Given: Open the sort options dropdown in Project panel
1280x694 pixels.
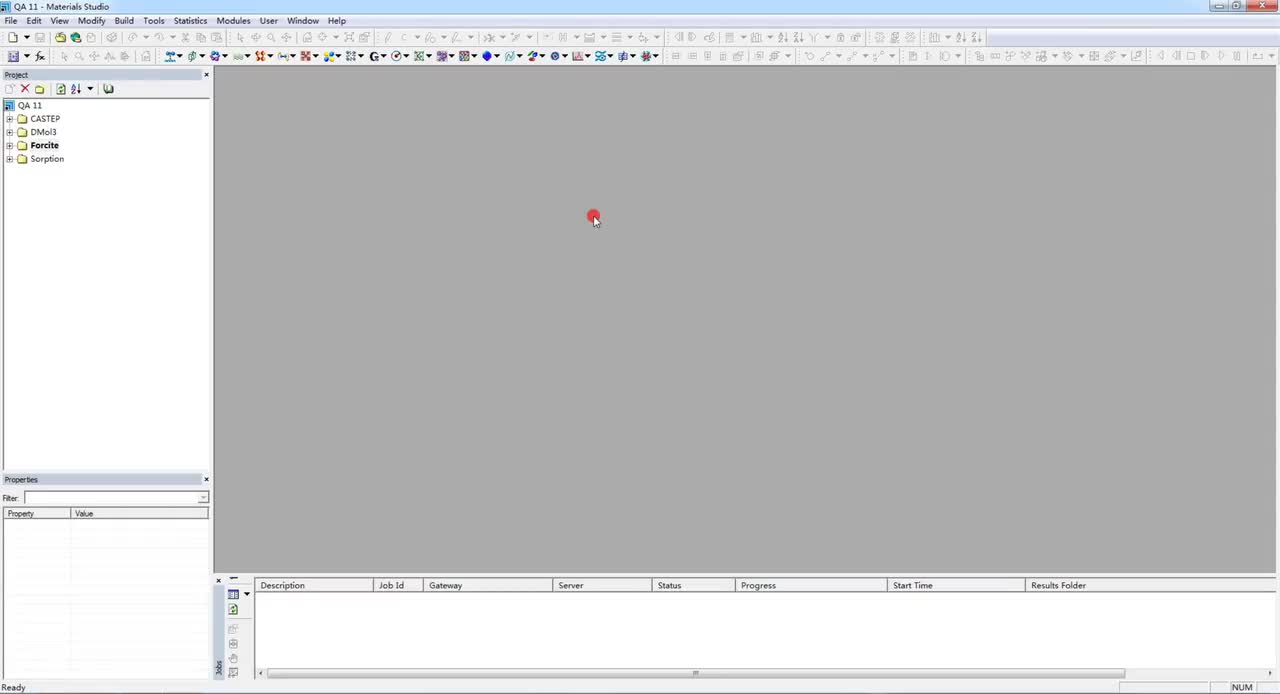Looking at the screenshot, I should (90, 89).
